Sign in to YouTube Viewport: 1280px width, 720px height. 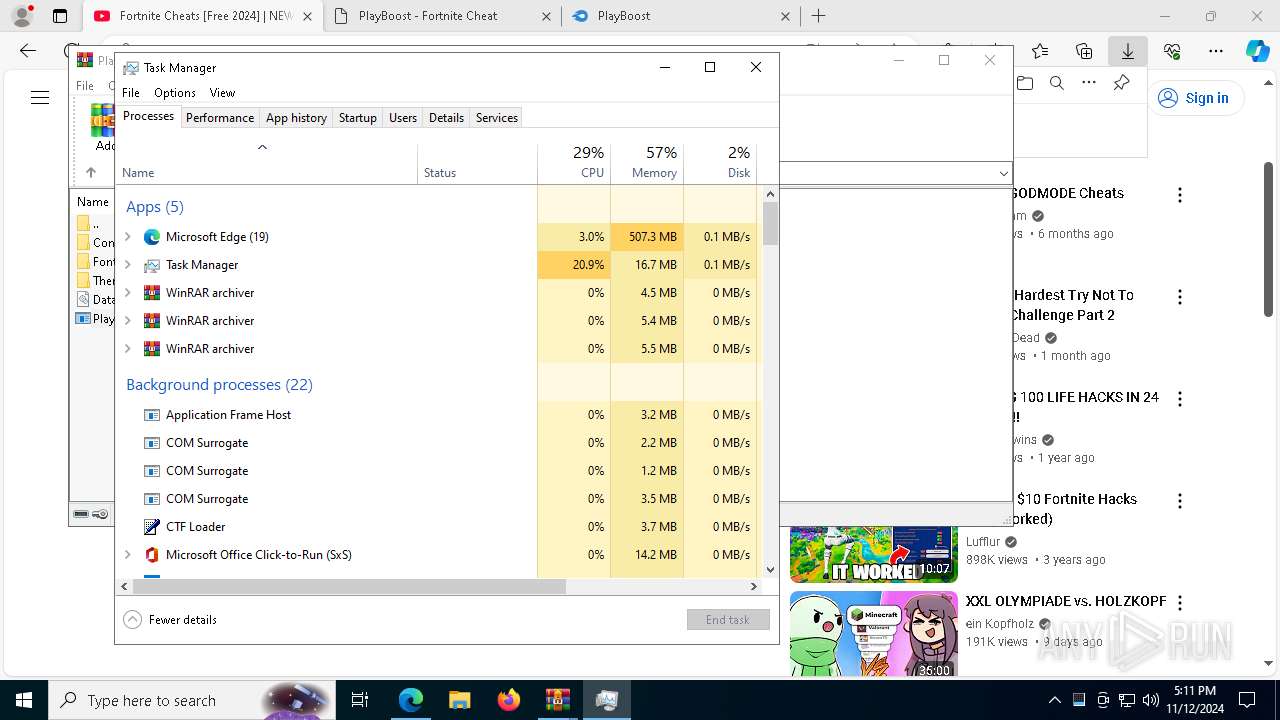point(1194,98)
